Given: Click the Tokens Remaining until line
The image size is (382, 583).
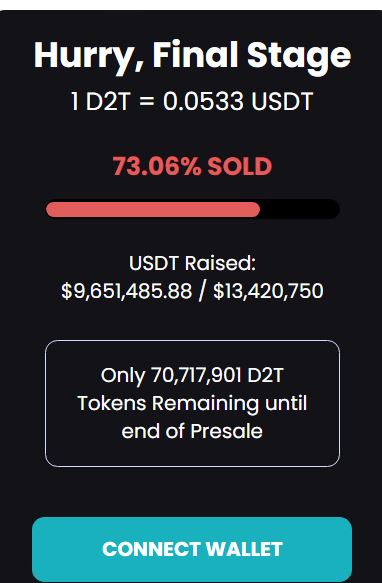Looking at the screenshot, I should click(192, 403).
